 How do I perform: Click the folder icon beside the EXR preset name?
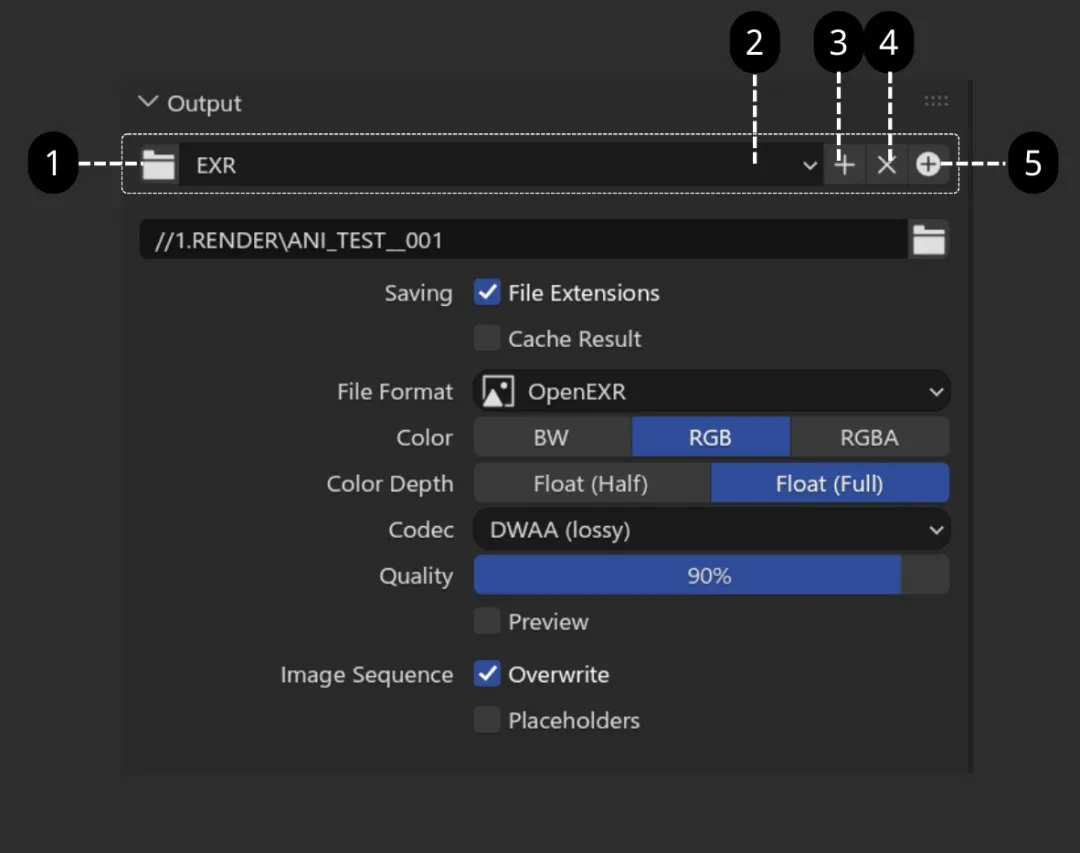158,165
